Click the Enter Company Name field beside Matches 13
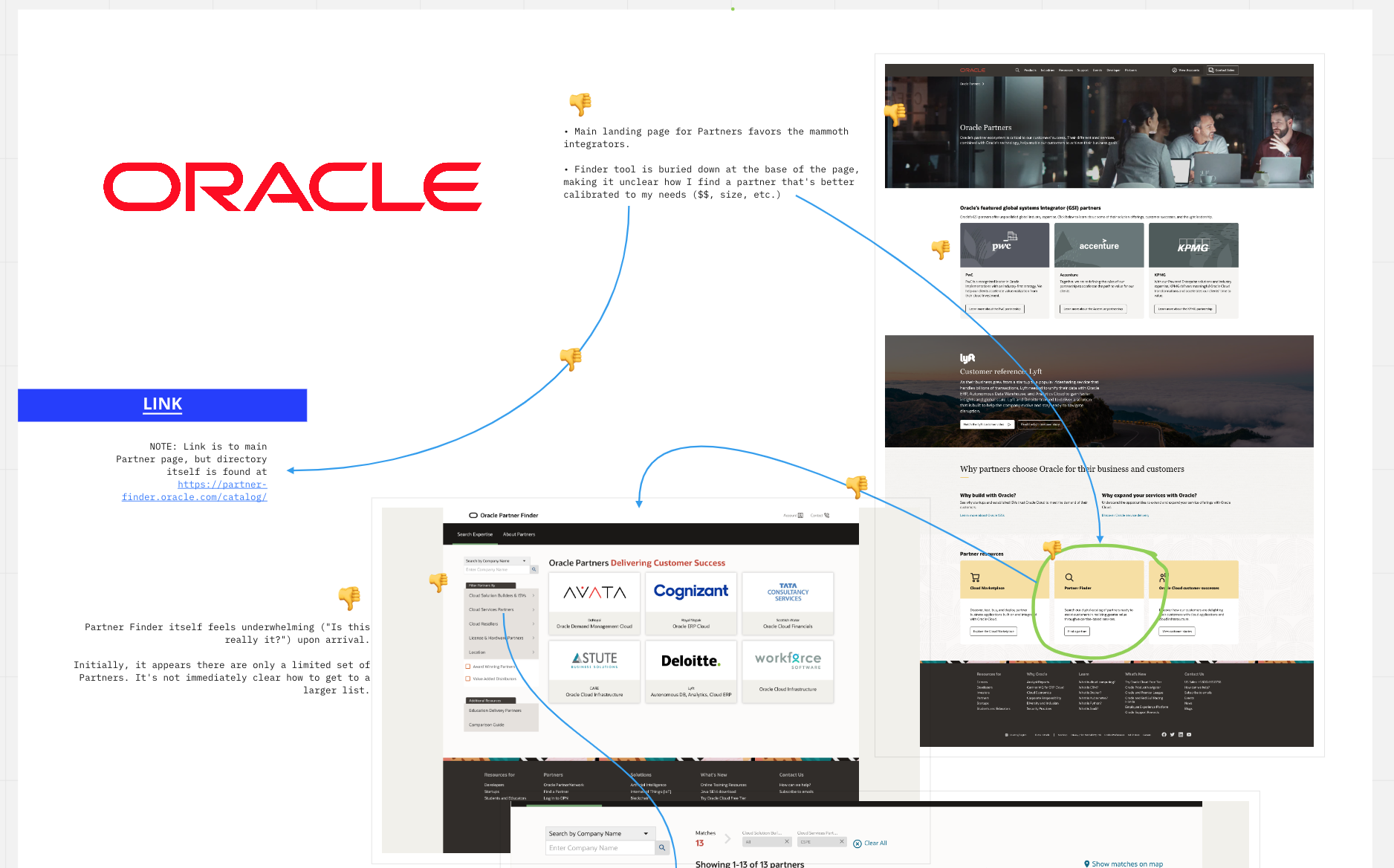This screenshot has height=868, width=1394. pos(600,848)
